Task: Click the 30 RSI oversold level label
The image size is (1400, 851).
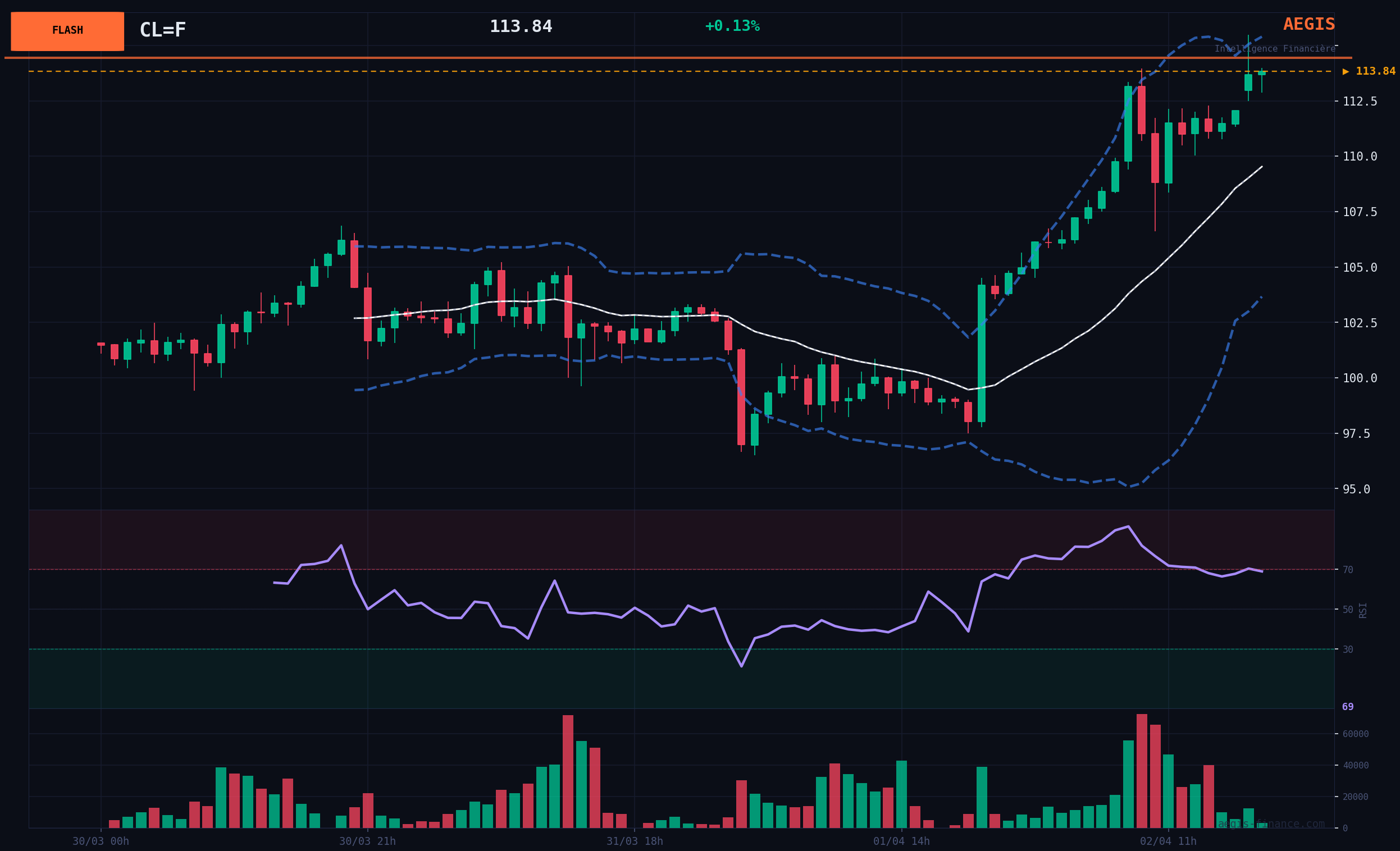Action: [x=1347, y=649]
